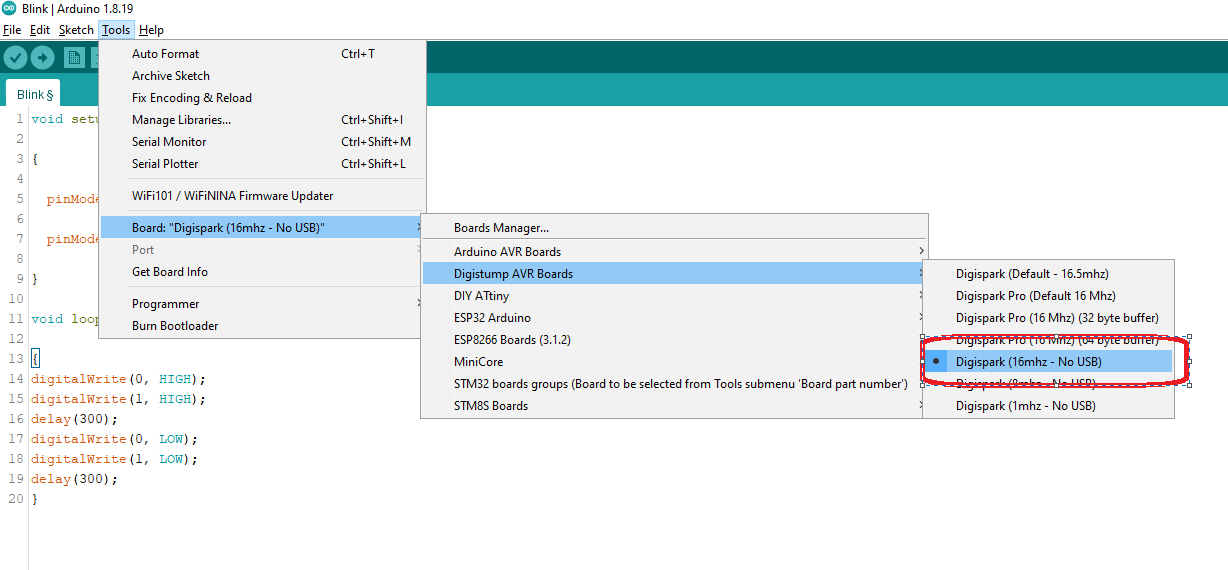Choose Auto Format from Tools menu
Image resolution: width=1228 pixels, height=570 pixels.
click(263, 54)
